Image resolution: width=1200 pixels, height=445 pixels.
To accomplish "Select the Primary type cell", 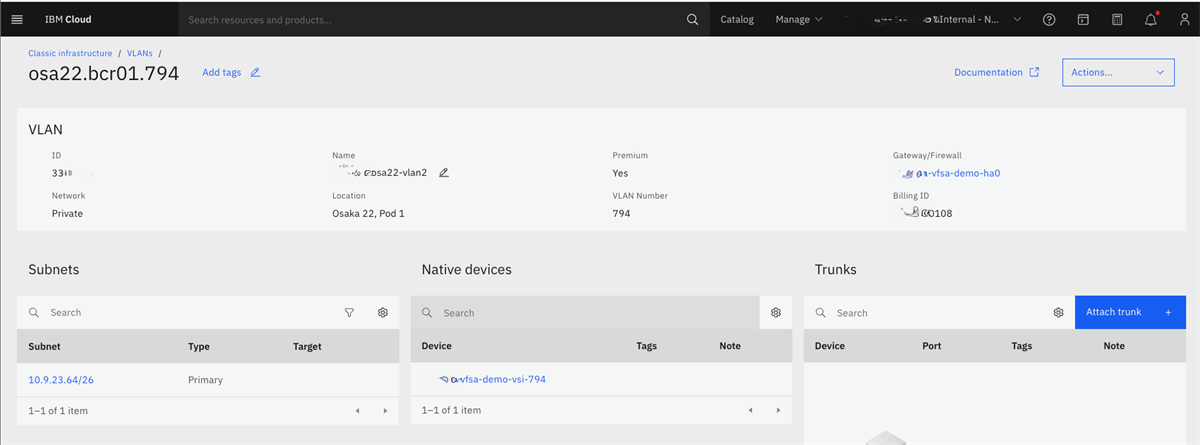I will pos(205,379).
